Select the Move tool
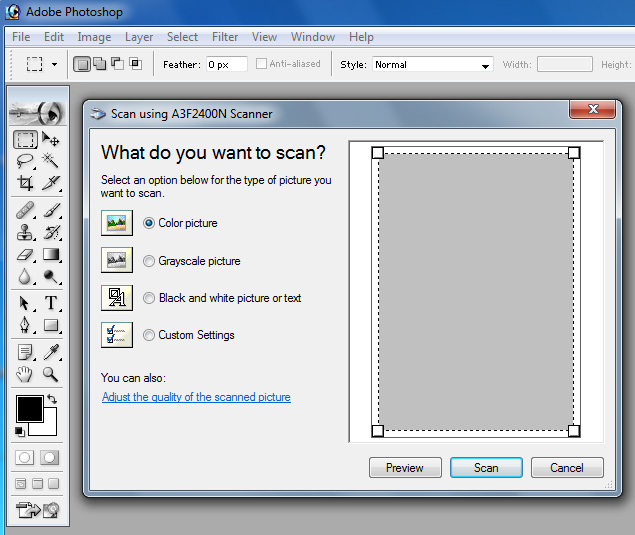635x535 pixels. coord(51,140)
